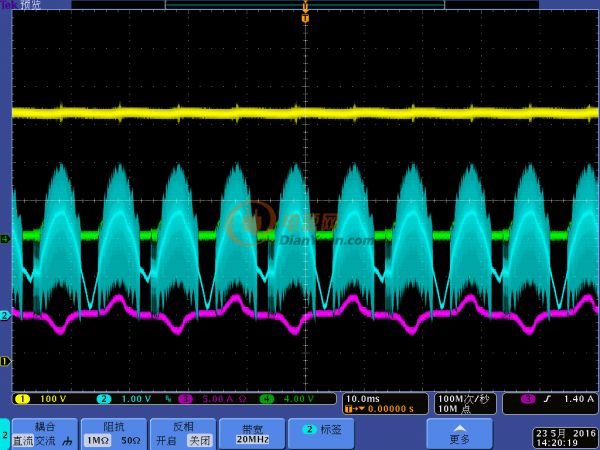Click the channel 3 trigger source badge
Screen dimensions: 600x450
tap(528, 399)
